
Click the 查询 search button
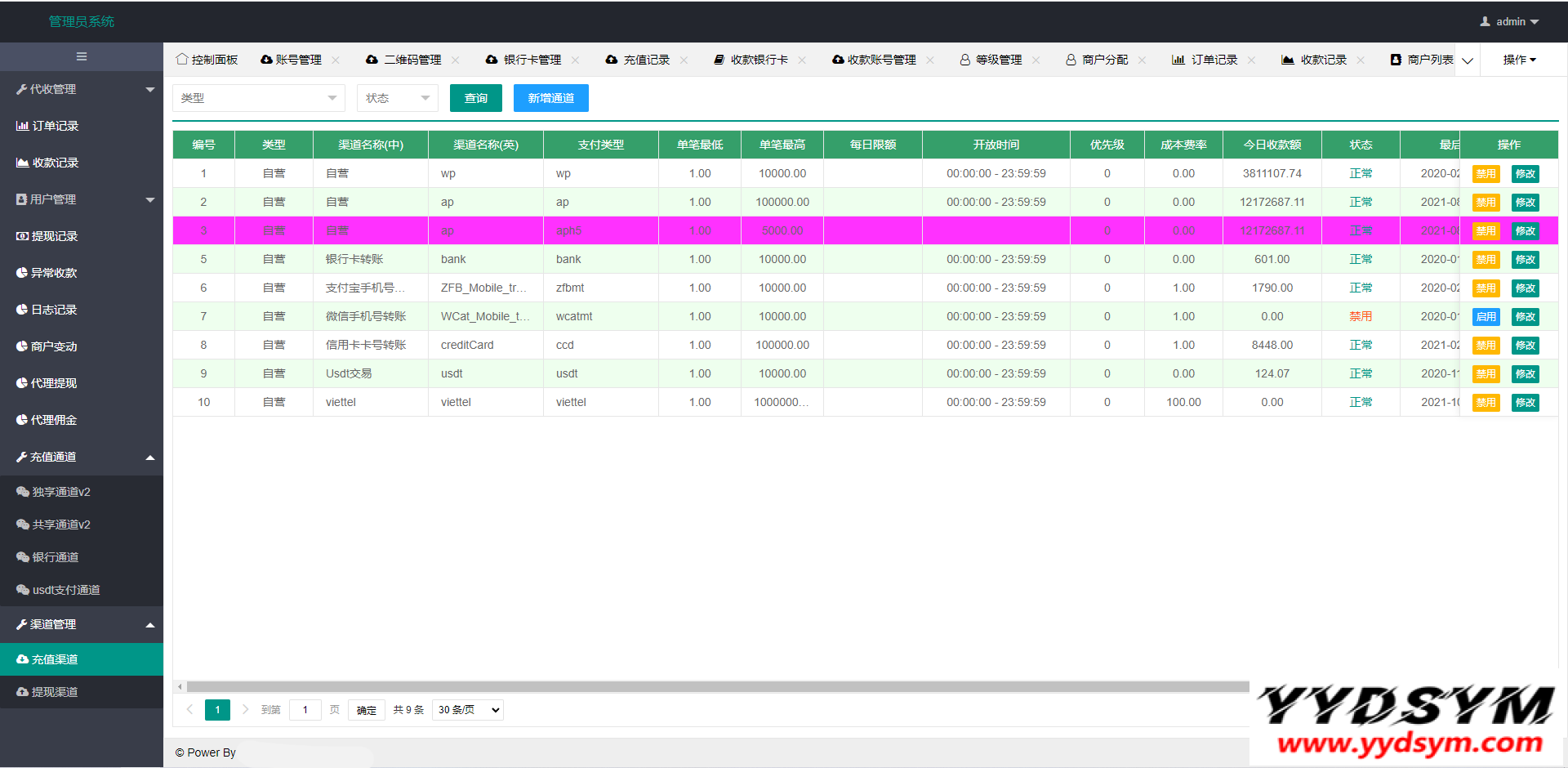click(475, 98)
